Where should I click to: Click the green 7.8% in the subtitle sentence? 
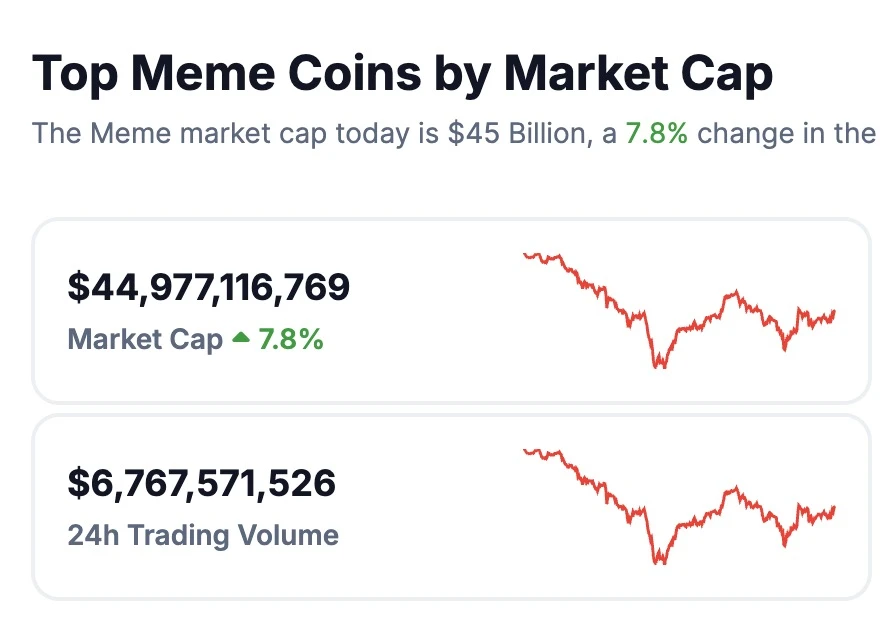pos(657,133)
